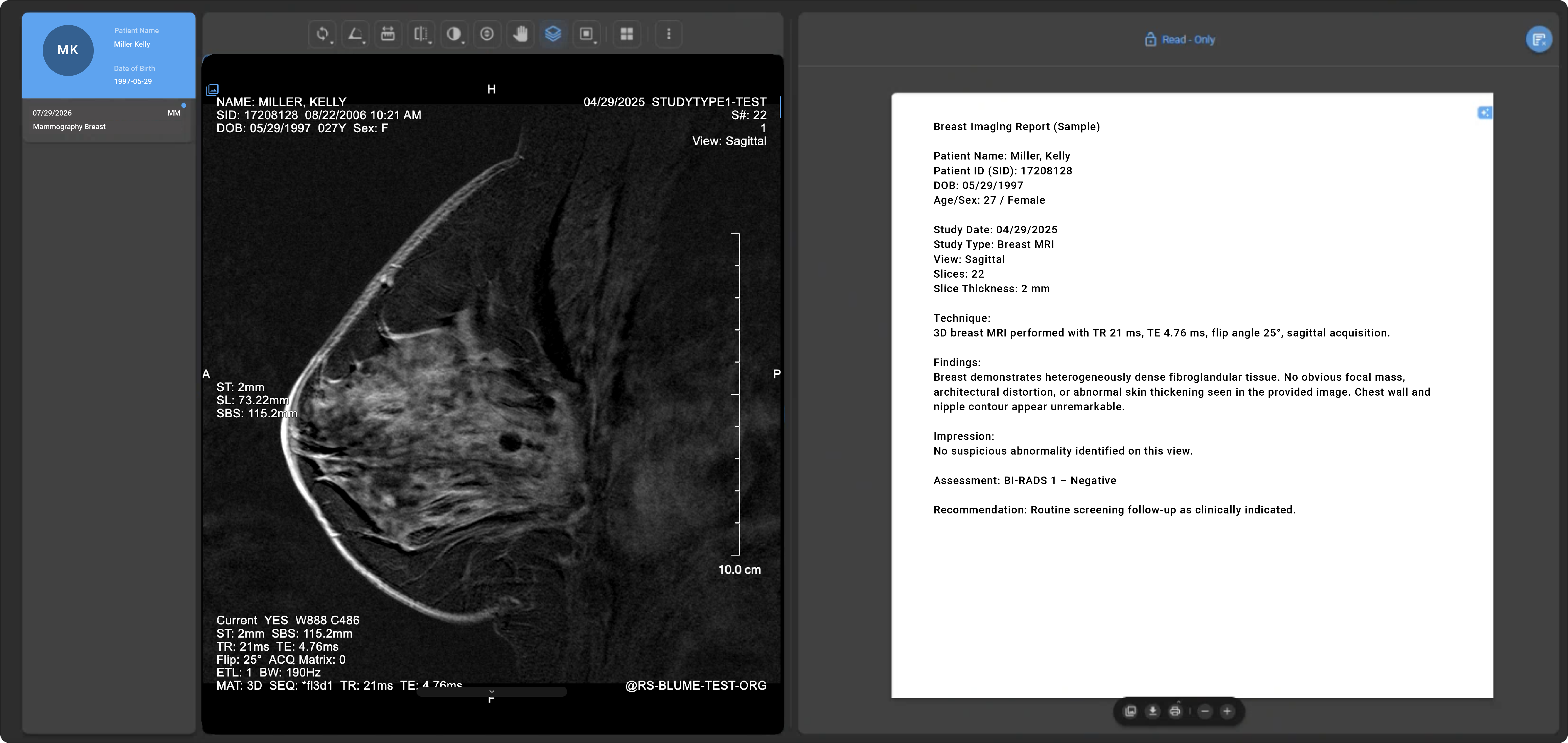Expand the overlay chevron at image bottom

click(x=491, y=692)
